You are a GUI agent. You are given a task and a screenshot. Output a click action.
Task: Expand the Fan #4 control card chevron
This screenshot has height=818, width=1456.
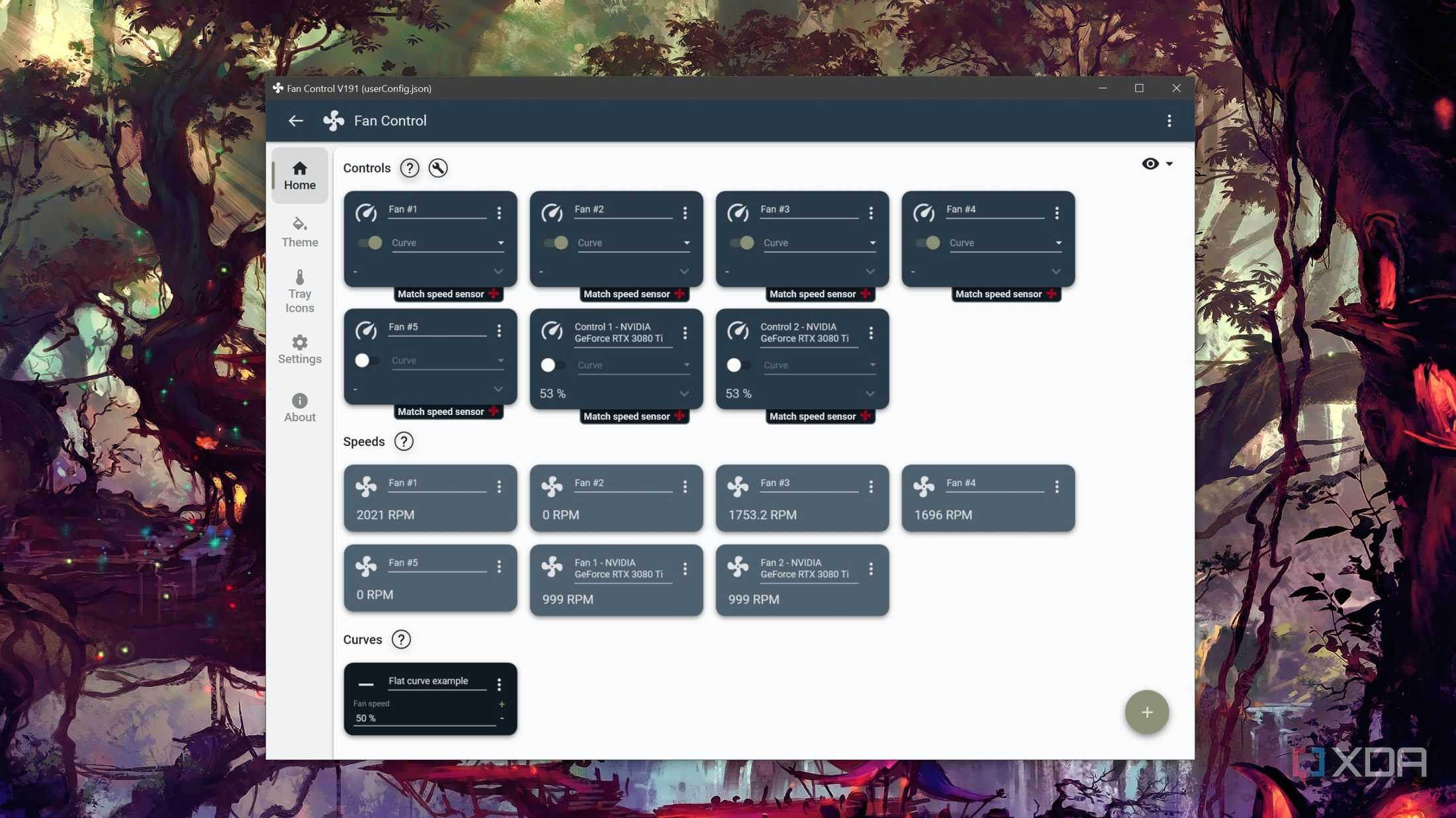(x=1056, y=271)
